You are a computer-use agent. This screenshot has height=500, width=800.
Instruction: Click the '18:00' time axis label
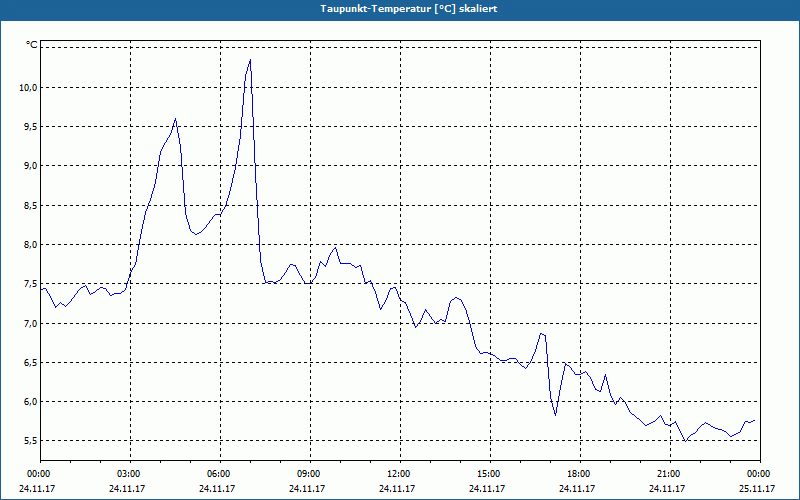click(580, 474)
